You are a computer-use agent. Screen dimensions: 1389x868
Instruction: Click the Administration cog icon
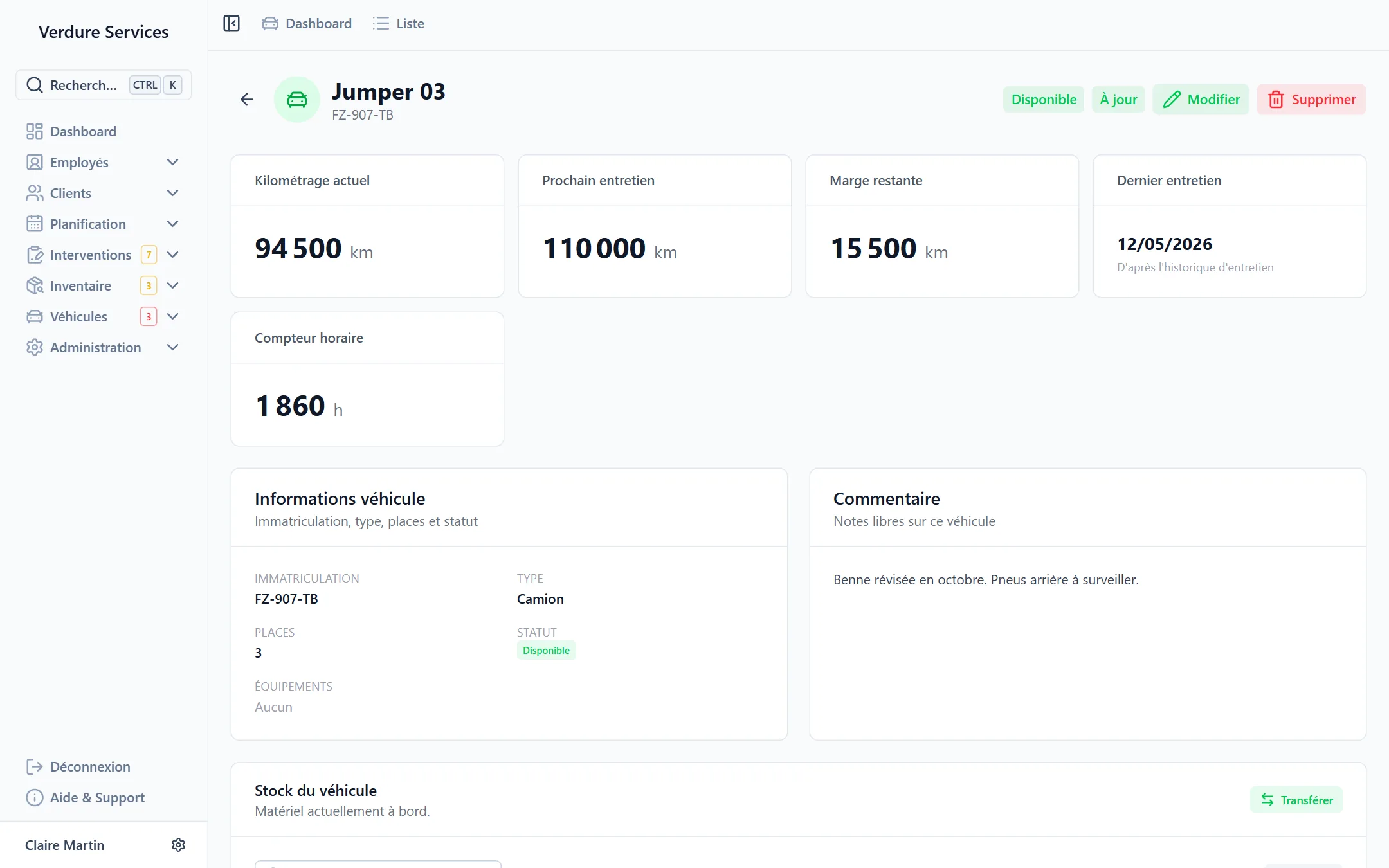click(x=35, y=347)
